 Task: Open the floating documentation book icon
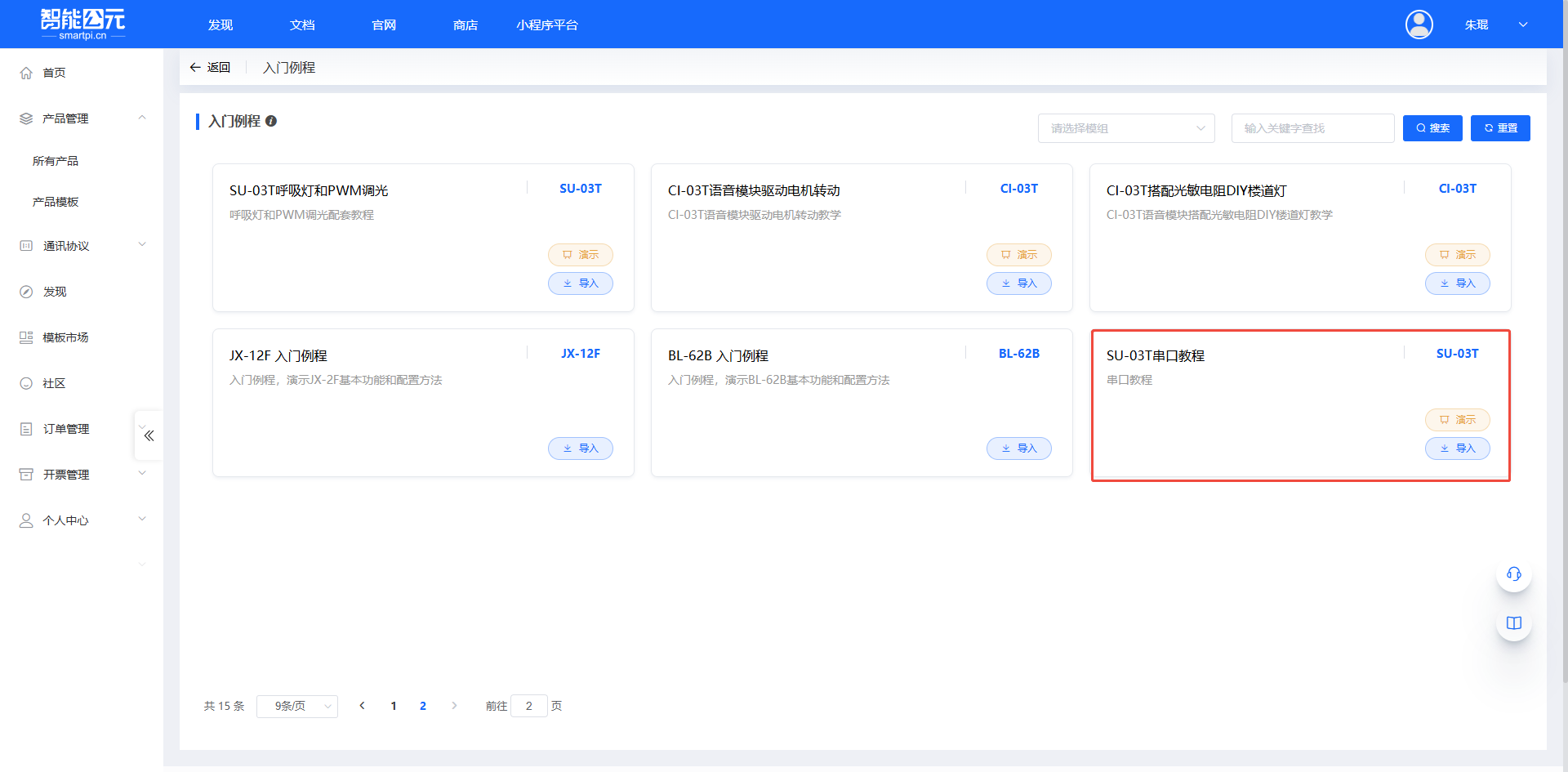pyautogui.click(x=1513, y=623)
